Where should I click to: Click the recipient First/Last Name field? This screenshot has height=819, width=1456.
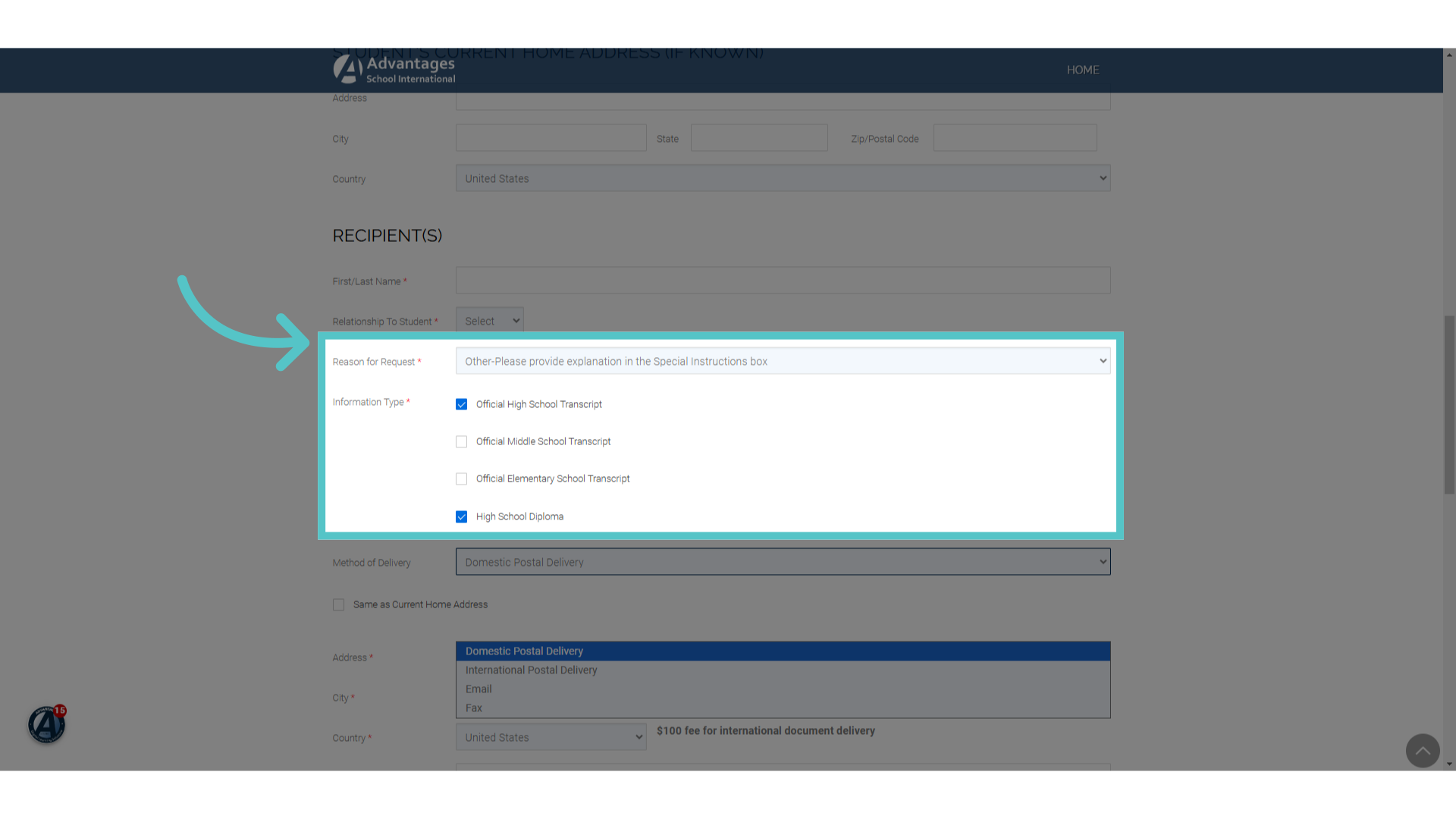tap(783, 281)
